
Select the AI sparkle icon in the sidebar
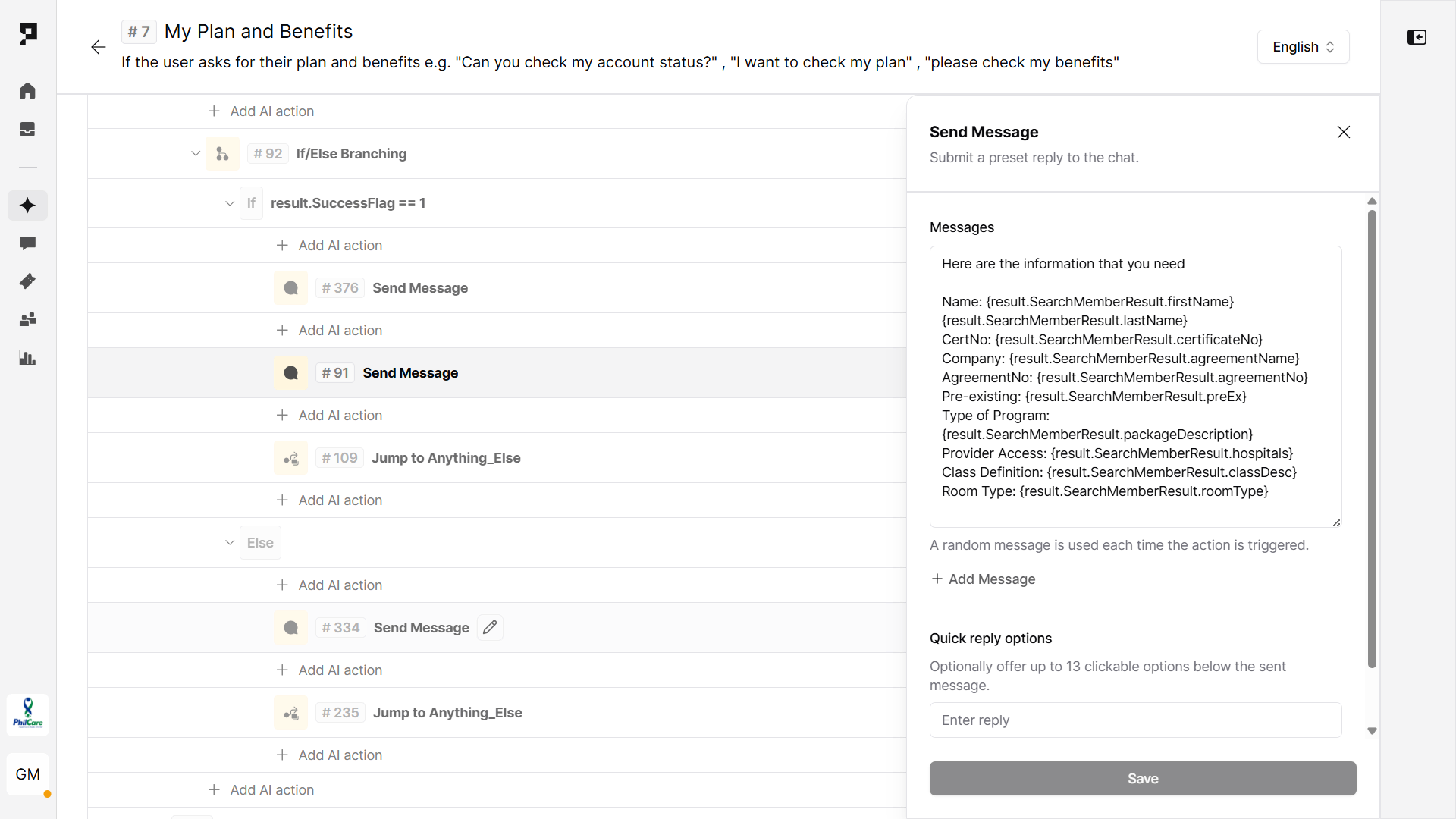(27, 206)
